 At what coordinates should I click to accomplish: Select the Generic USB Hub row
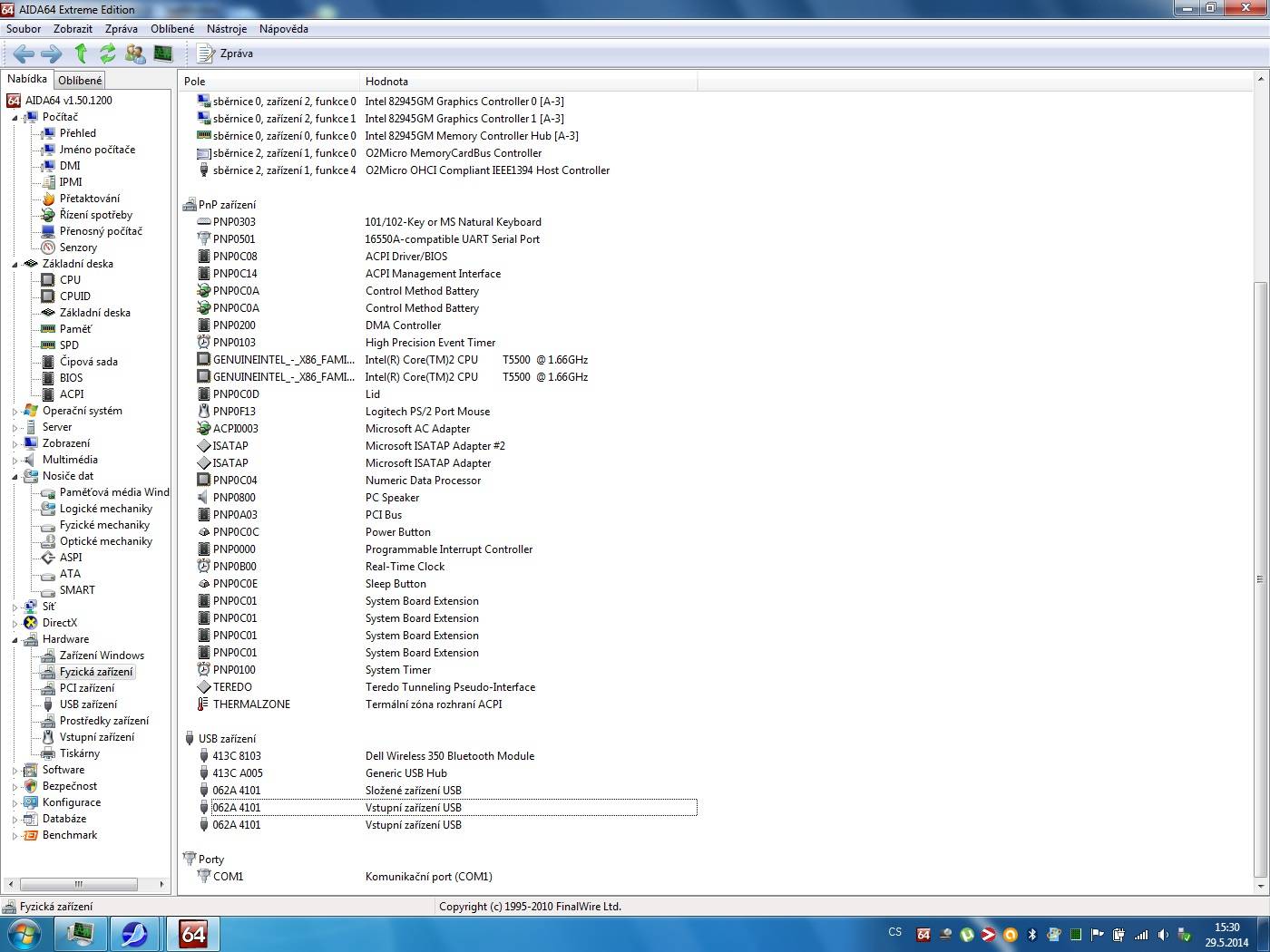pos(446,773)
